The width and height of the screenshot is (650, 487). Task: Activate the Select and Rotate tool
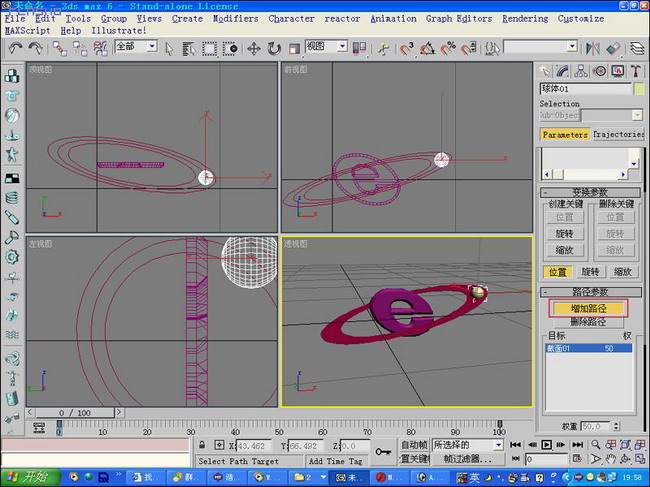[x=274, y=49]
